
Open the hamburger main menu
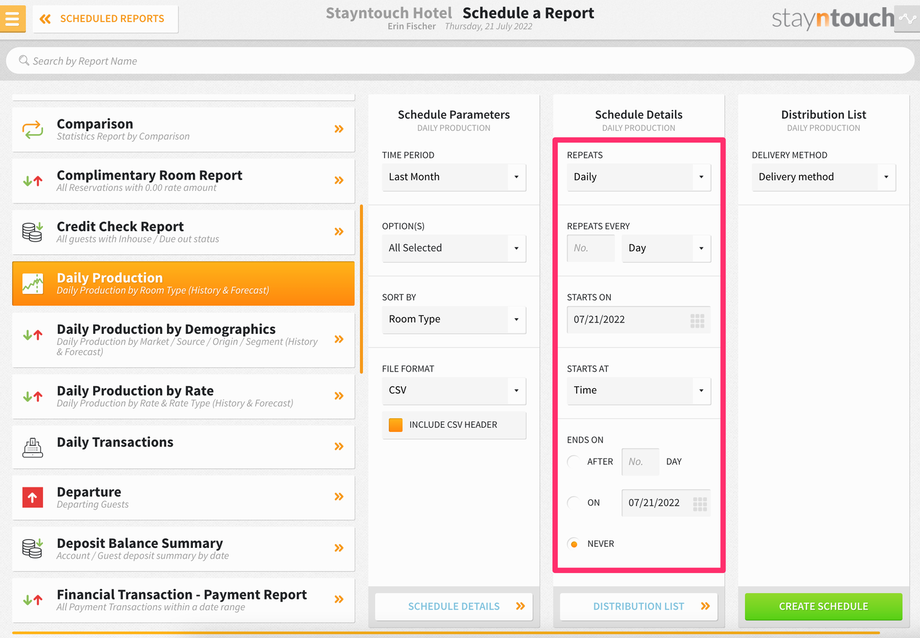click(12, 18)
